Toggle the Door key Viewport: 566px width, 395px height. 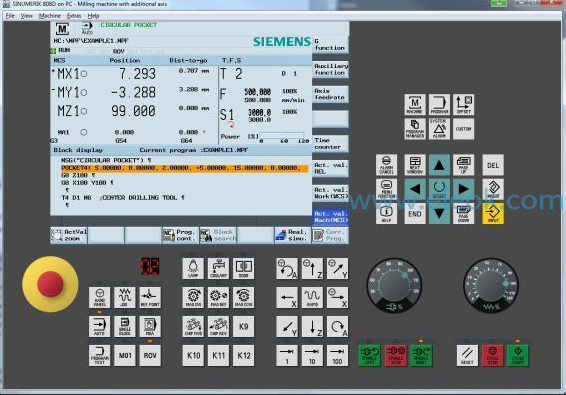[x=243, y=268]
